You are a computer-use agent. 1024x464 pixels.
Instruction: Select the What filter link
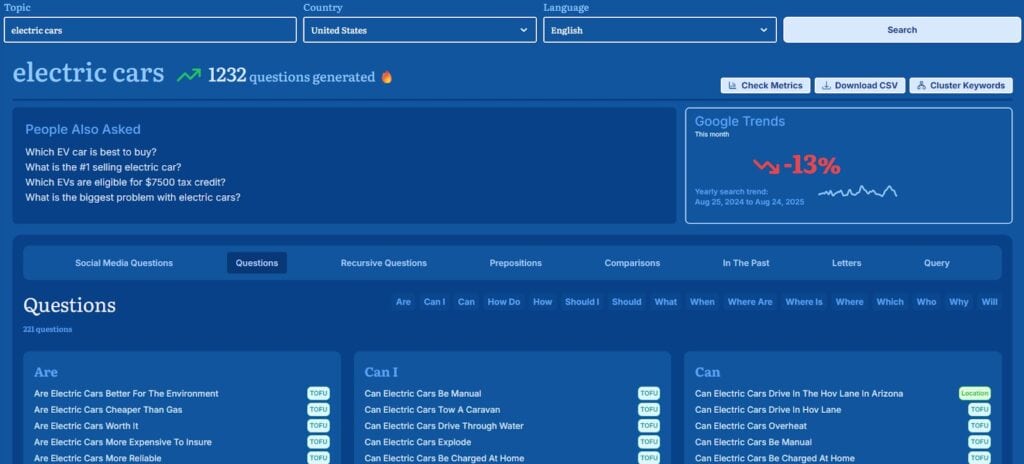[665, 302]
